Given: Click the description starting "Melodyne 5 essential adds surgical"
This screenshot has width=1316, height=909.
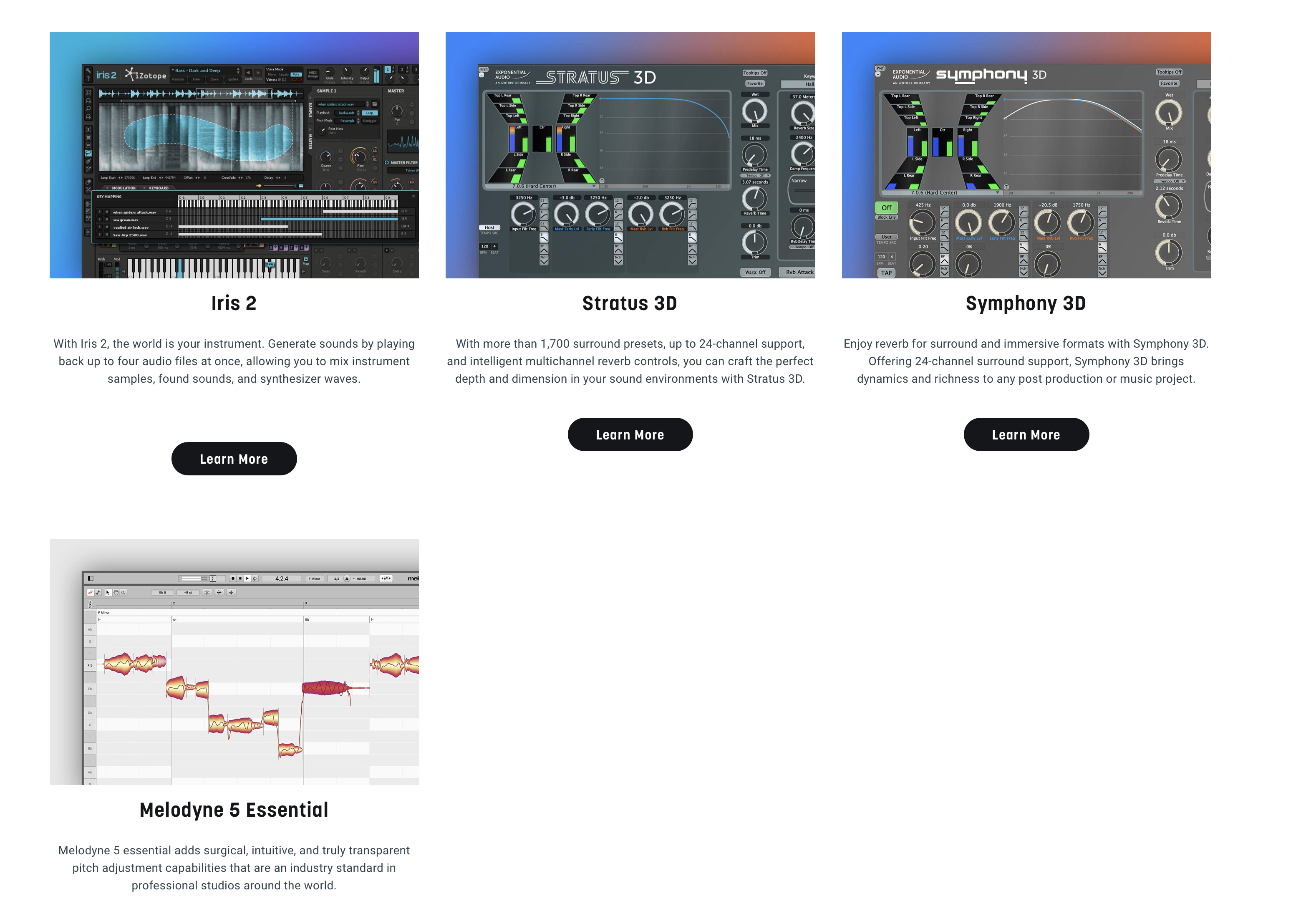Looking at the screenshot, I should (x=234, y=868).
